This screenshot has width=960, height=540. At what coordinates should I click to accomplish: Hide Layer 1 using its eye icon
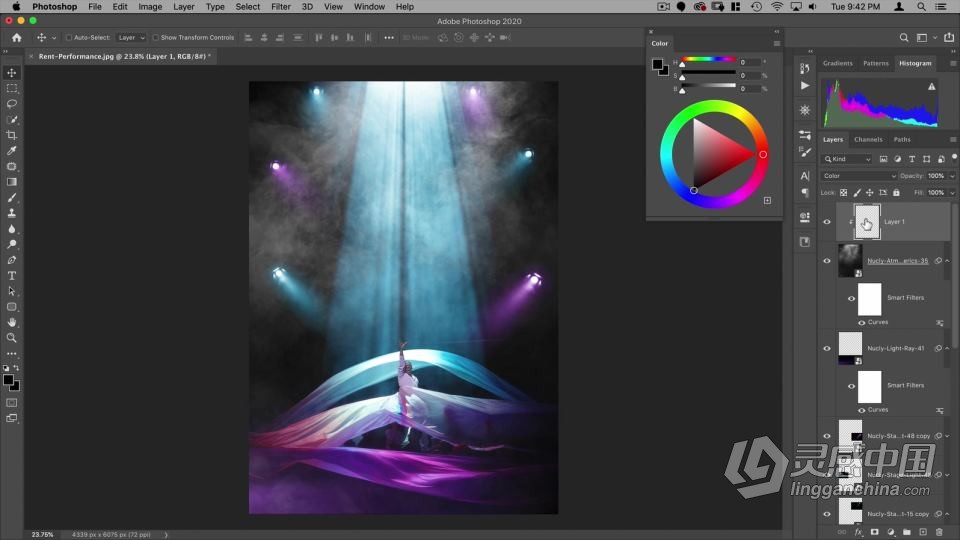point(827,222)
